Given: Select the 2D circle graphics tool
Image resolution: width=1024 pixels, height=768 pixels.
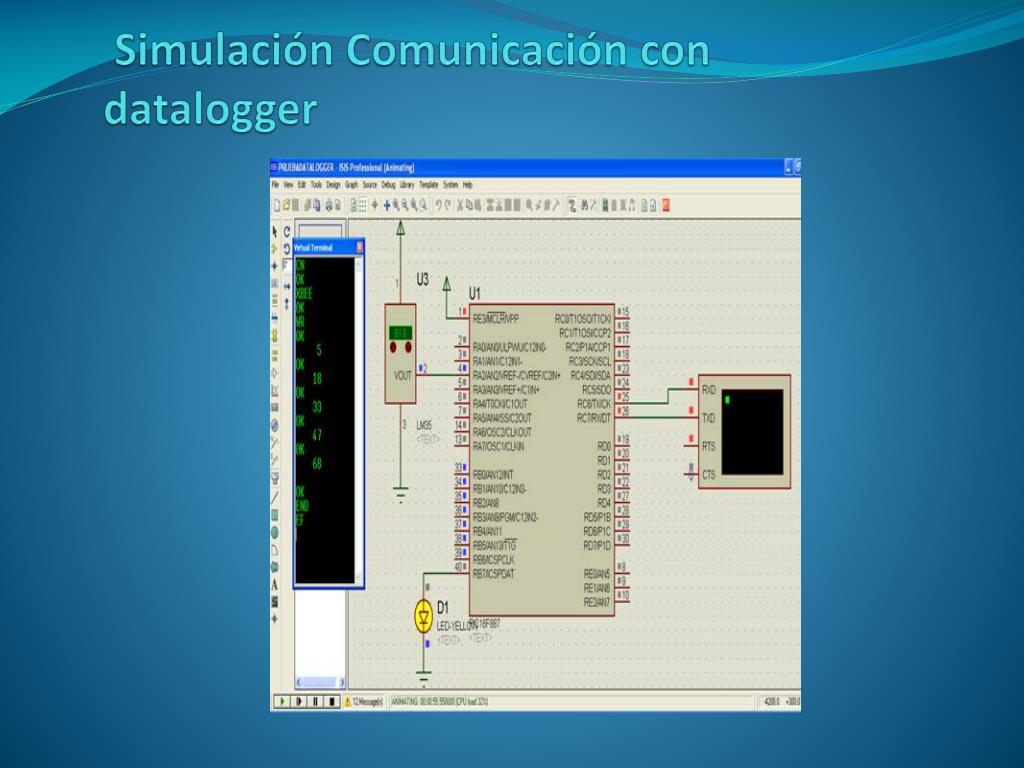Looking at the screenshot, I should pyautogui.click(x=275, y=533).
